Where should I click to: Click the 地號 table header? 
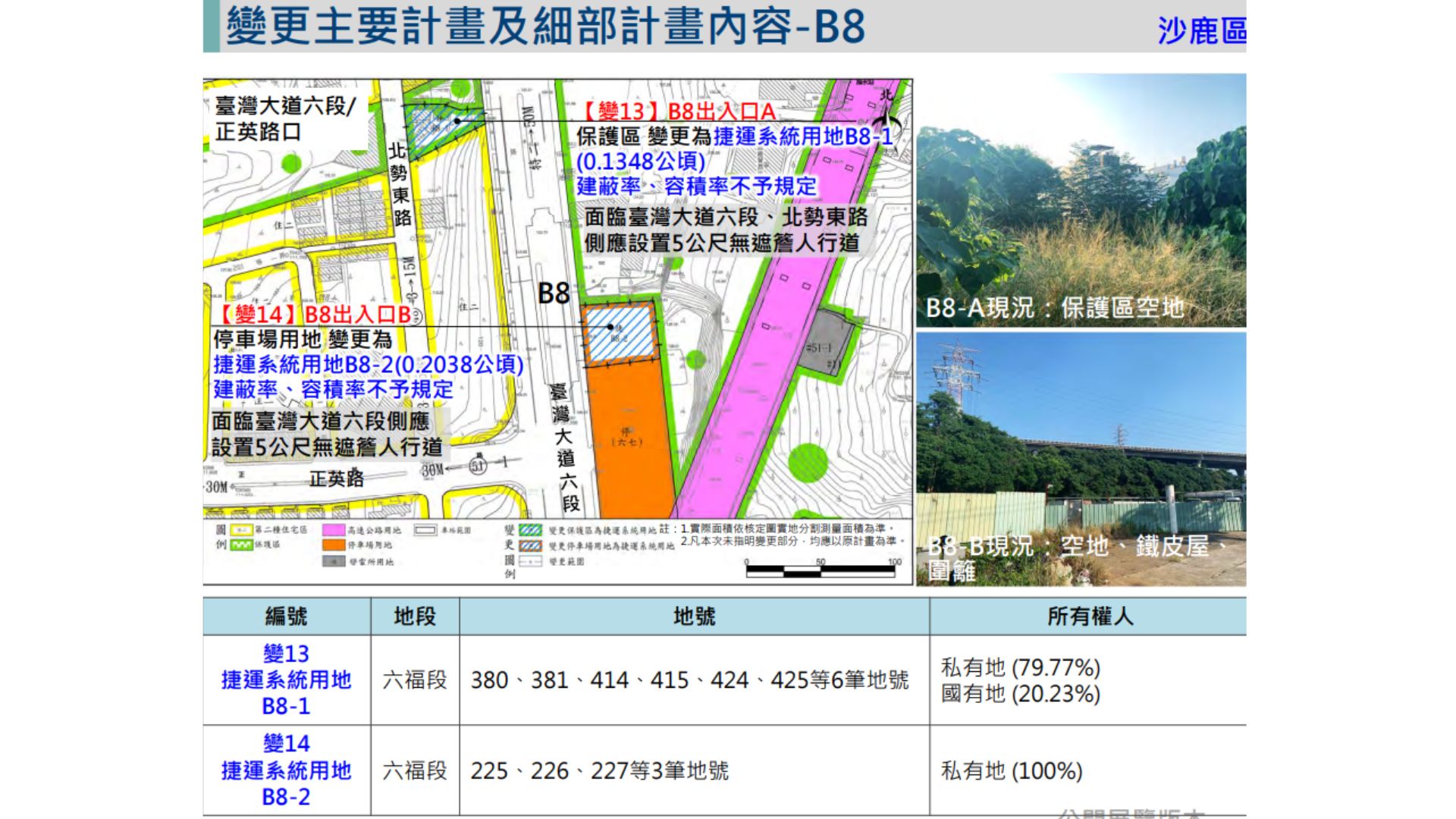pos(694,617)
